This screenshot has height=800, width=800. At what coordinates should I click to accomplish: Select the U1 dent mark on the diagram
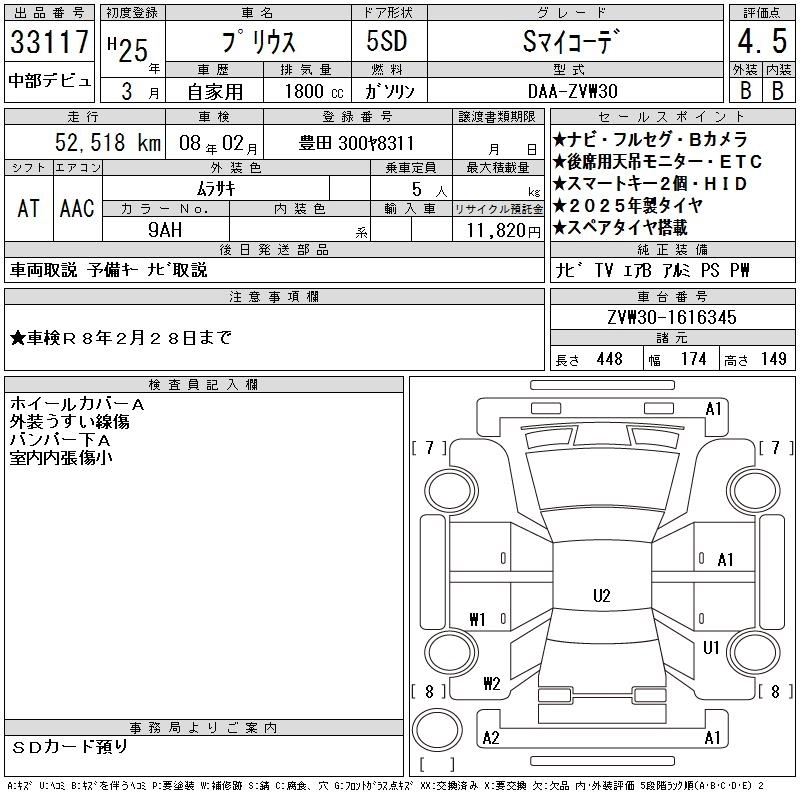pyautogui.click(x=711, y=648)
